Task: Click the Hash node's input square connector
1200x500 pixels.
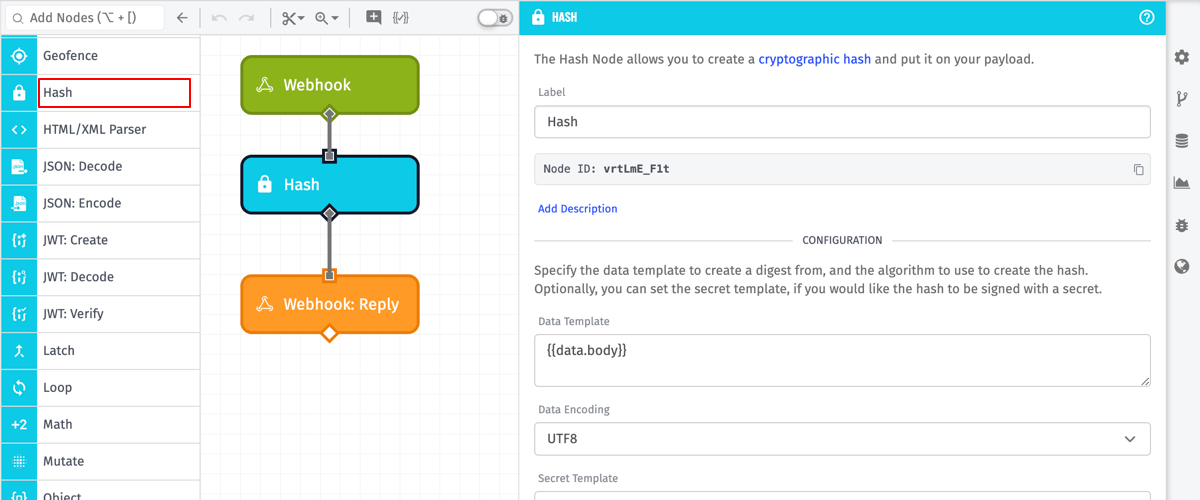Action: tap(330, 155)
